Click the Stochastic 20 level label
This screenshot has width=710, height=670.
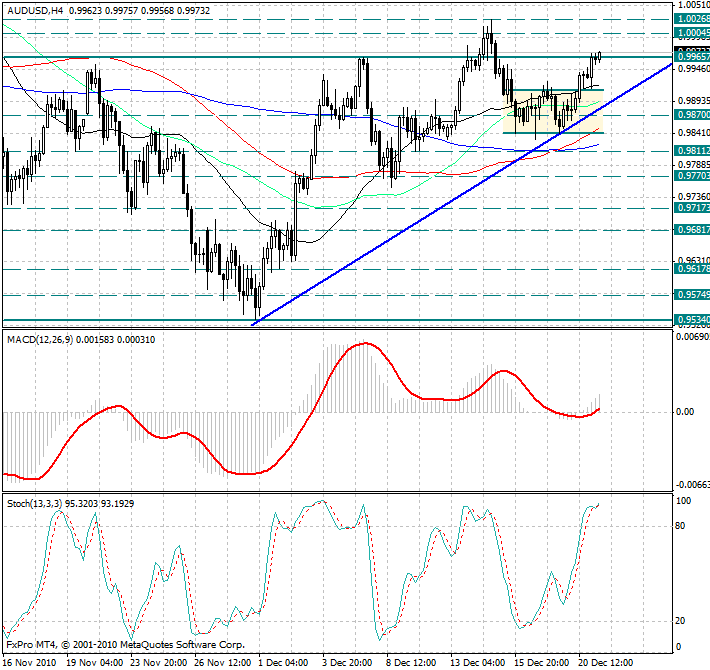pos(680,621)
